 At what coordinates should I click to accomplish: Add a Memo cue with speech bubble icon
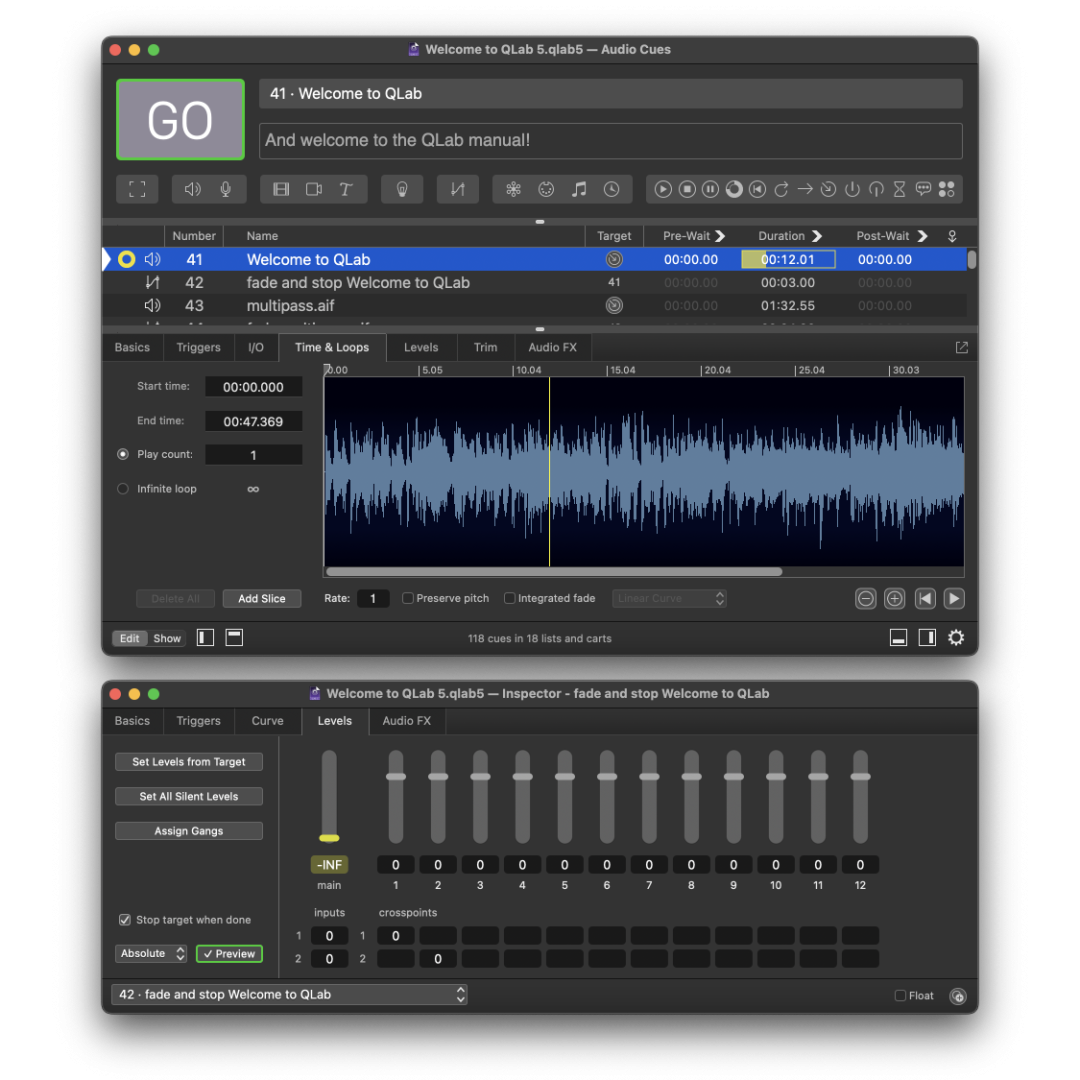pyautogui.click(x=923, y=189)
